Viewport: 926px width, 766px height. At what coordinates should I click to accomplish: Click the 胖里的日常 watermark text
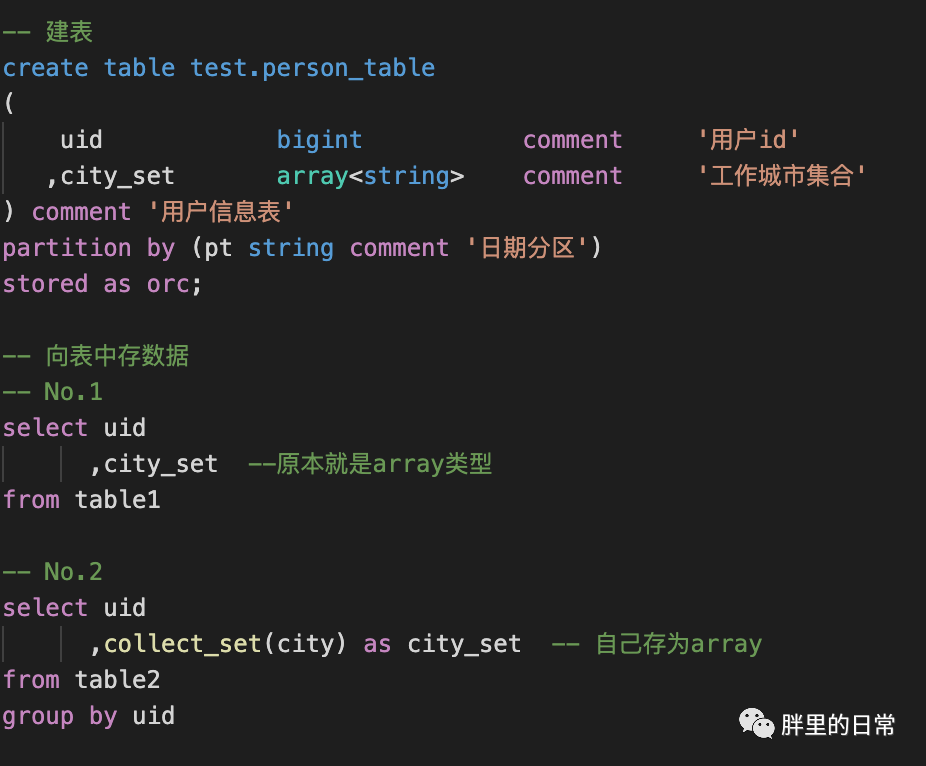click(838, 725)
